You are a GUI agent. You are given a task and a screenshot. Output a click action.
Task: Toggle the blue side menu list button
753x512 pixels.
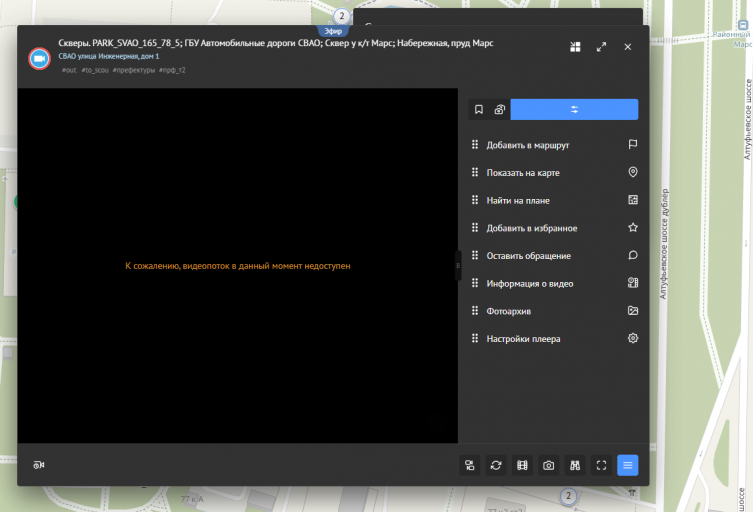628,465
